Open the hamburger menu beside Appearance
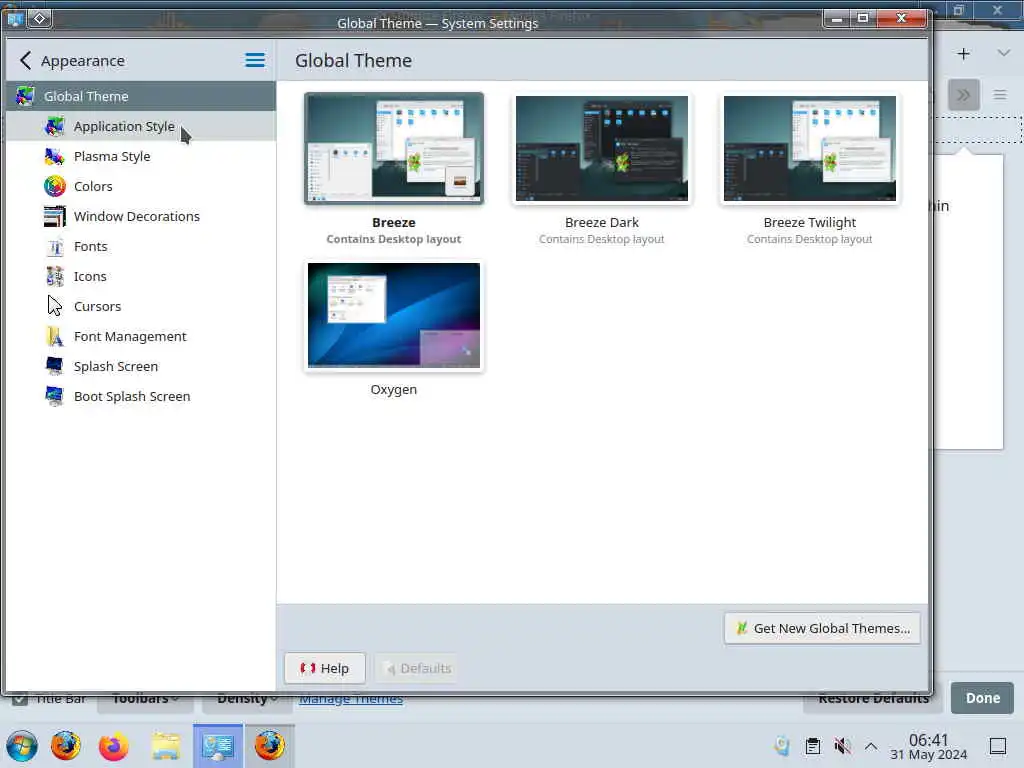The width and height of the screenshot is (1024, 768). coord(255,61)
